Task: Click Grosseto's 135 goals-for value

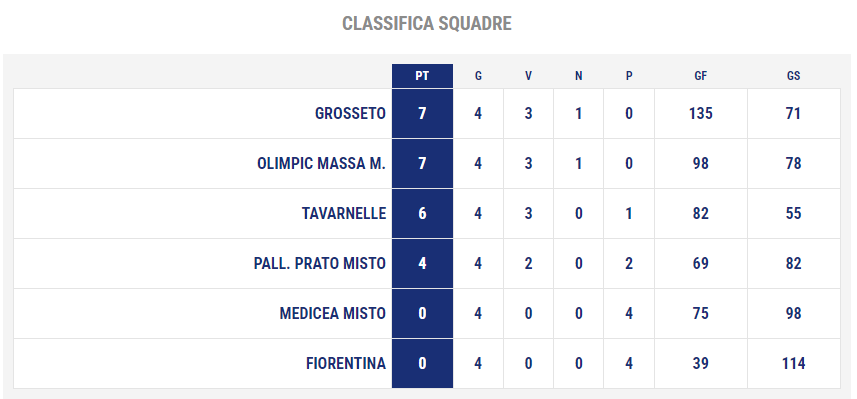Action: [700, 113]
